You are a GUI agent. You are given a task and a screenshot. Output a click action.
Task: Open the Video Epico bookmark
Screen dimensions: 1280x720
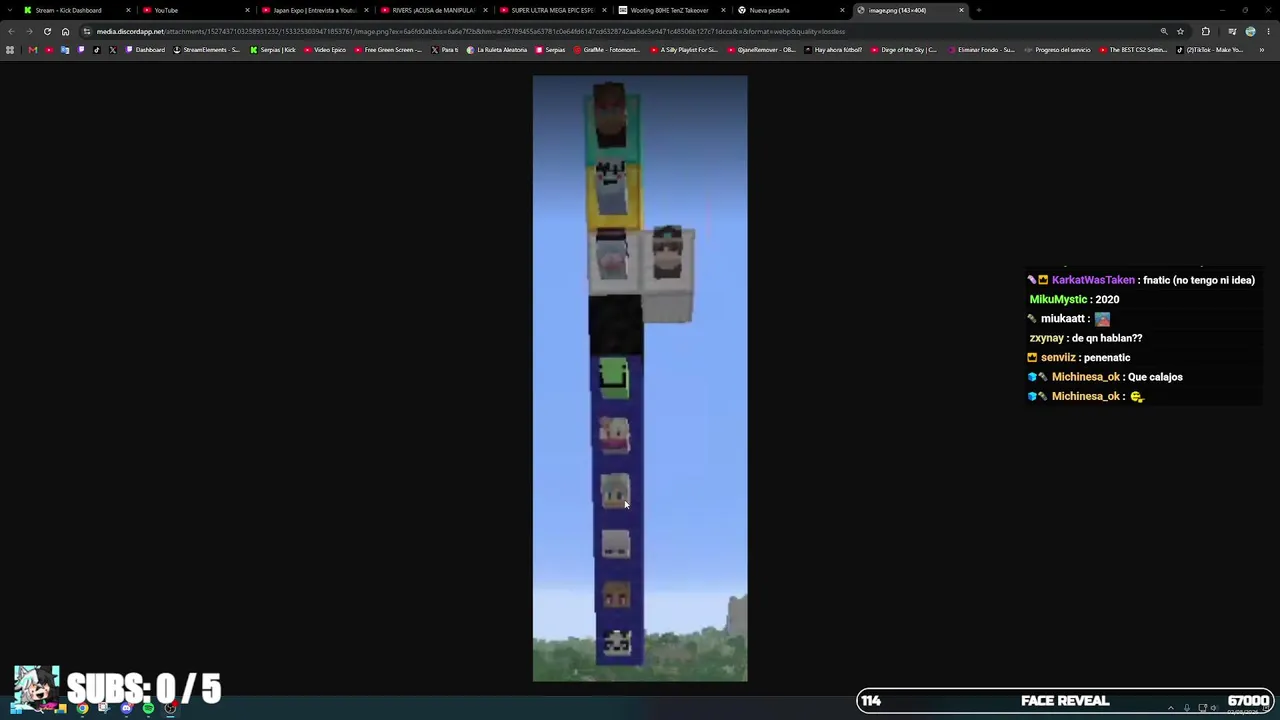(325, 50)
